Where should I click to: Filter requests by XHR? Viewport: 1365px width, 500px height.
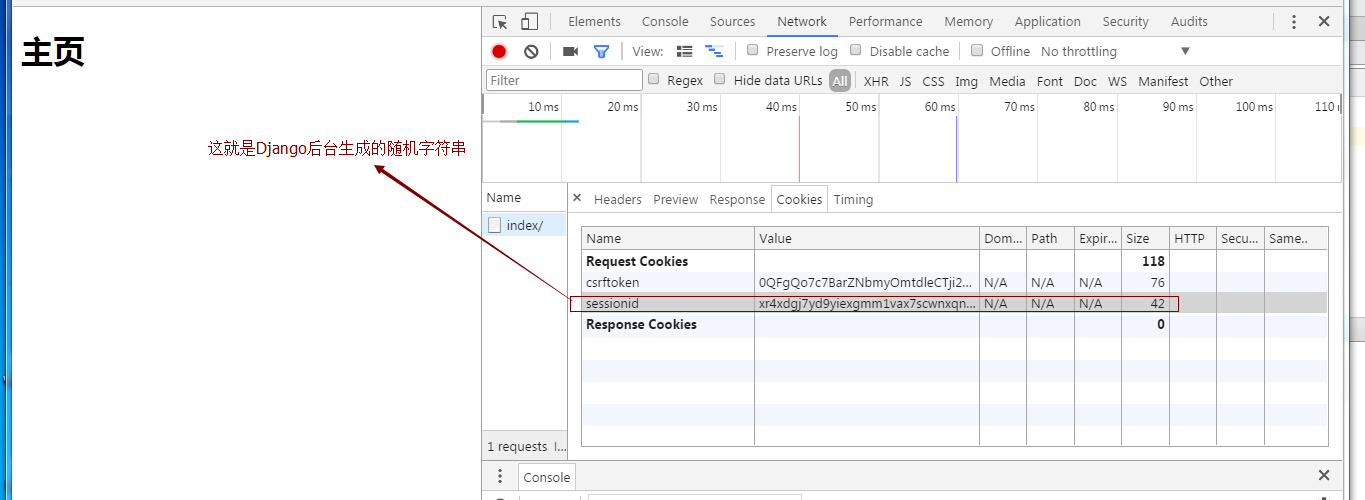876,82
